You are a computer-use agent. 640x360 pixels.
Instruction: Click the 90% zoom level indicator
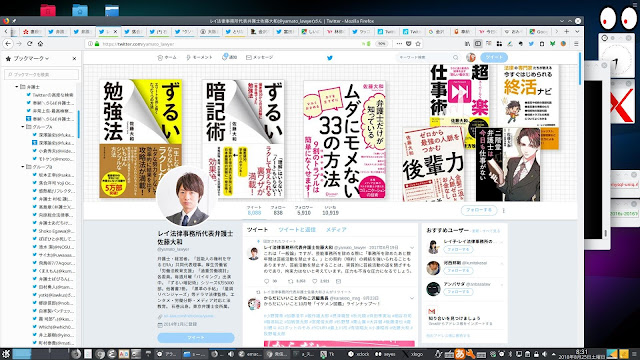pos(381,44)
